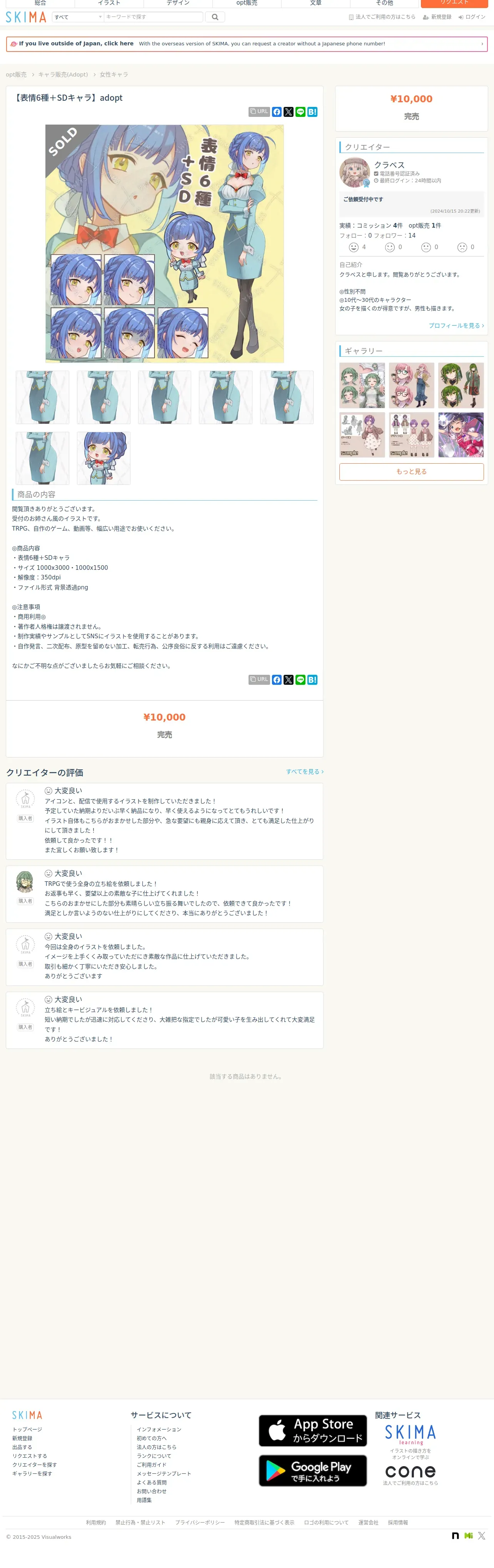The width and height of the screenshot is (494, 1568).
Task: Click Google Play download badge
Action: (313, 1471)
